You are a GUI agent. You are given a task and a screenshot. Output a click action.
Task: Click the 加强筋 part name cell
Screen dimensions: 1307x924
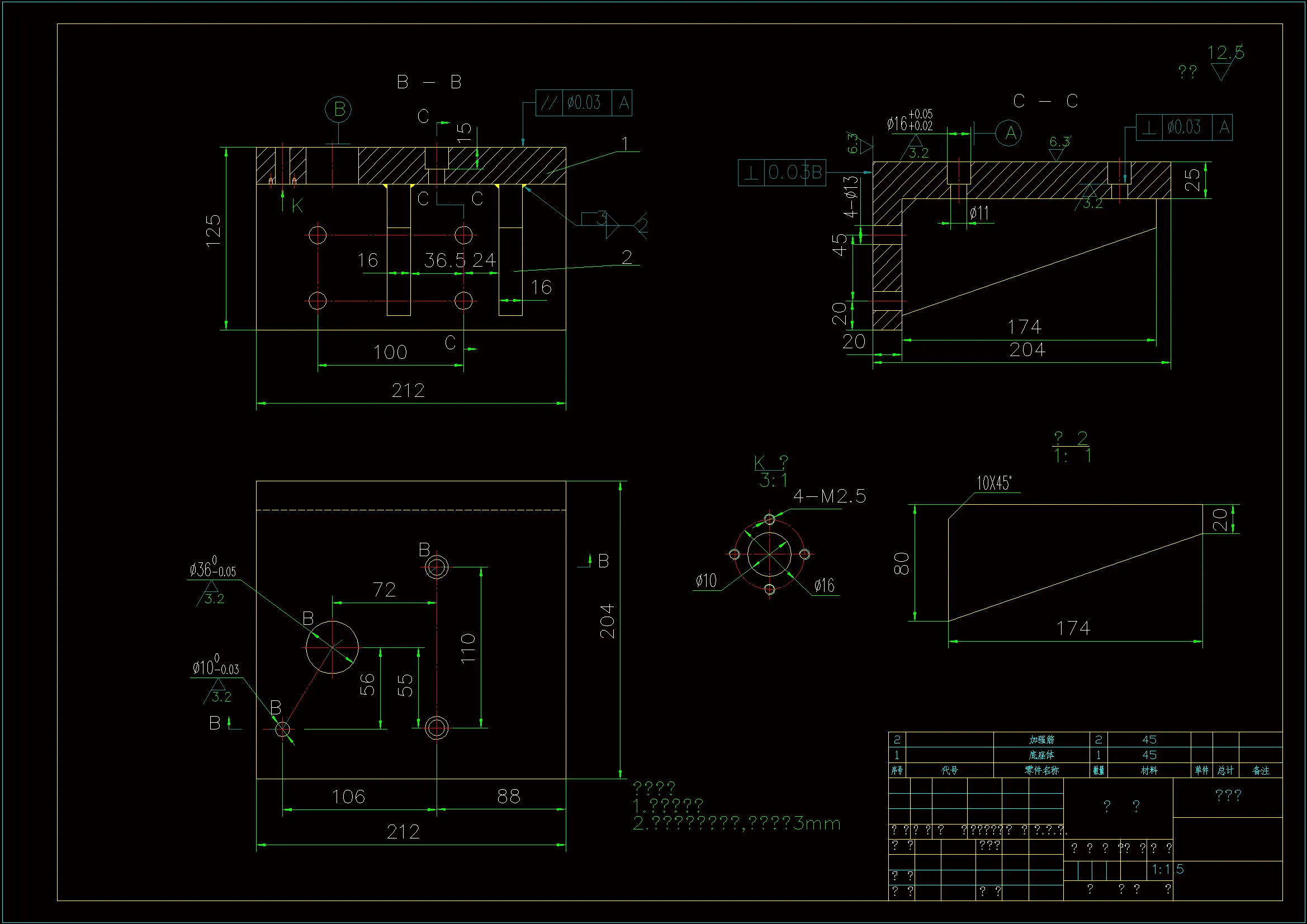click(x=1041, y=740)
